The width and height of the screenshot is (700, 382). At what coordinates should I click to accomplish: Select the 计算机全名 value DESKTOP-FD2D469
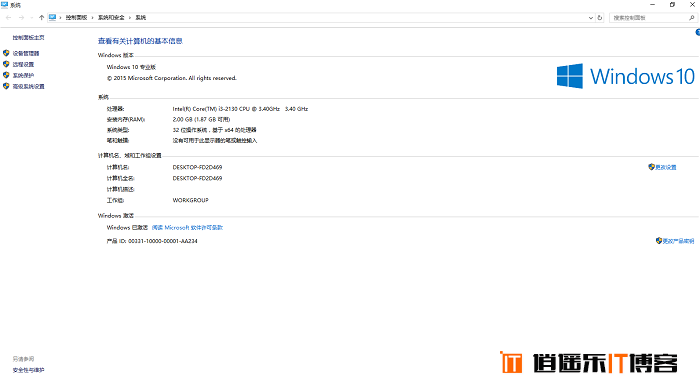pyautogui.click(x=197, y=178)
